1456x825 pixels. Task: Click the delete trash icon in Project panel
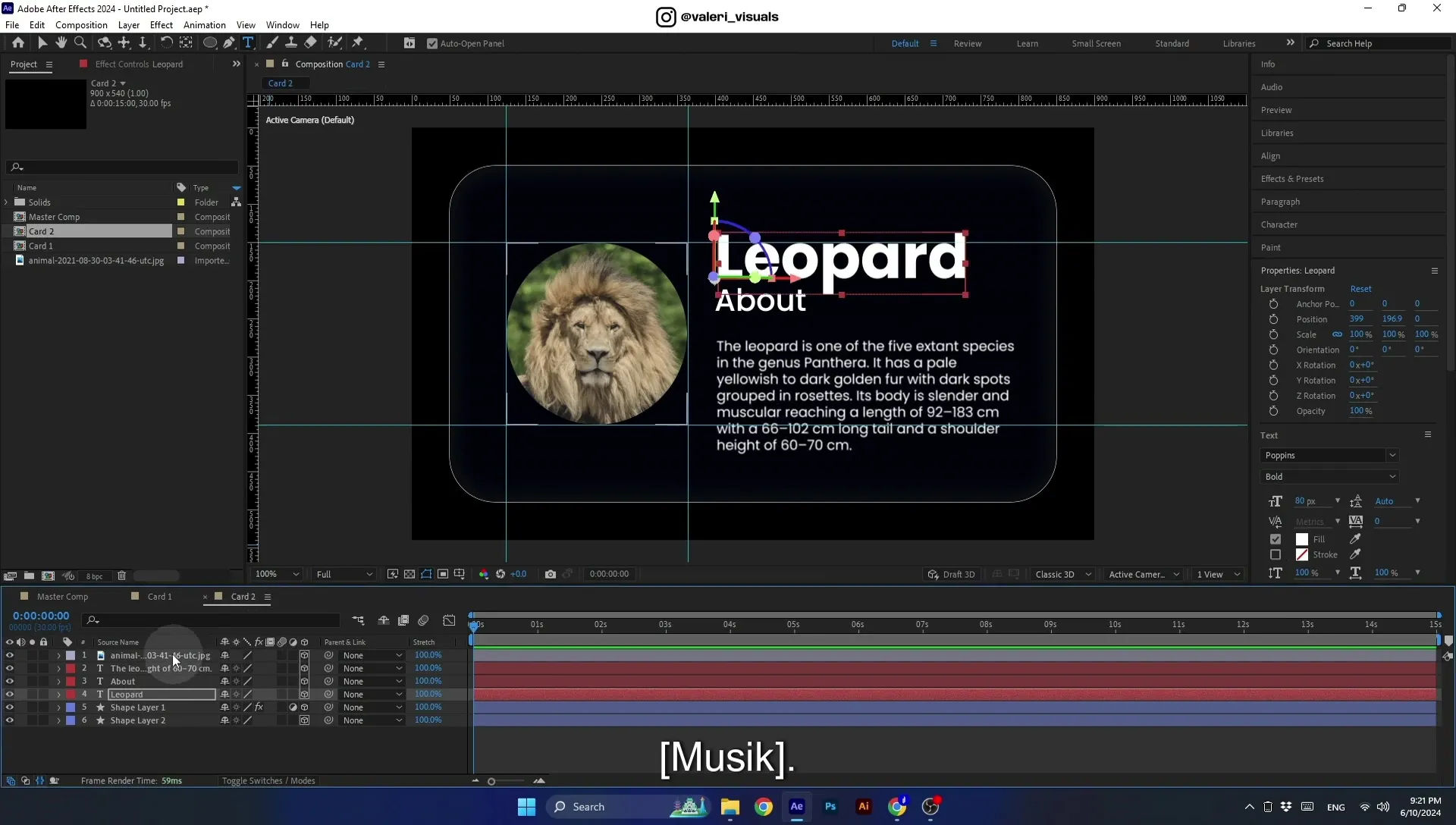coord(121,576)
